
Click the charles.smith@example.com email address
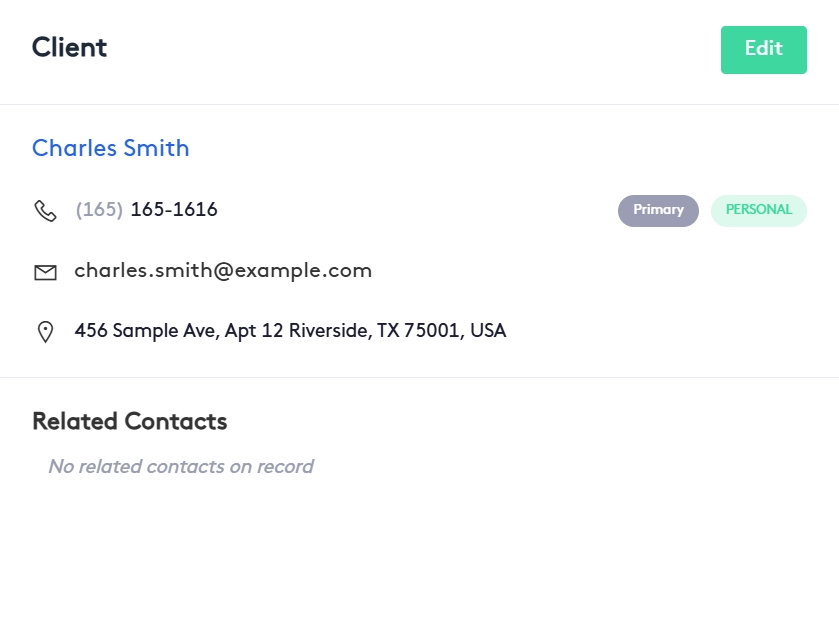point(223,271)
